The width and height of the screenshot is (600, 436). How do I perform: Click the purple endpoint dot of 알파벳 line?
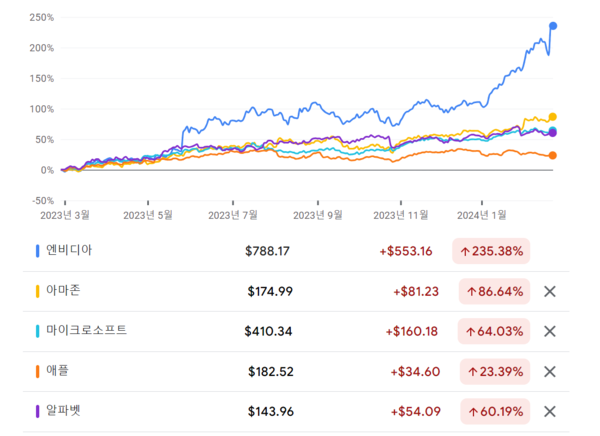(x=553, y=133)
